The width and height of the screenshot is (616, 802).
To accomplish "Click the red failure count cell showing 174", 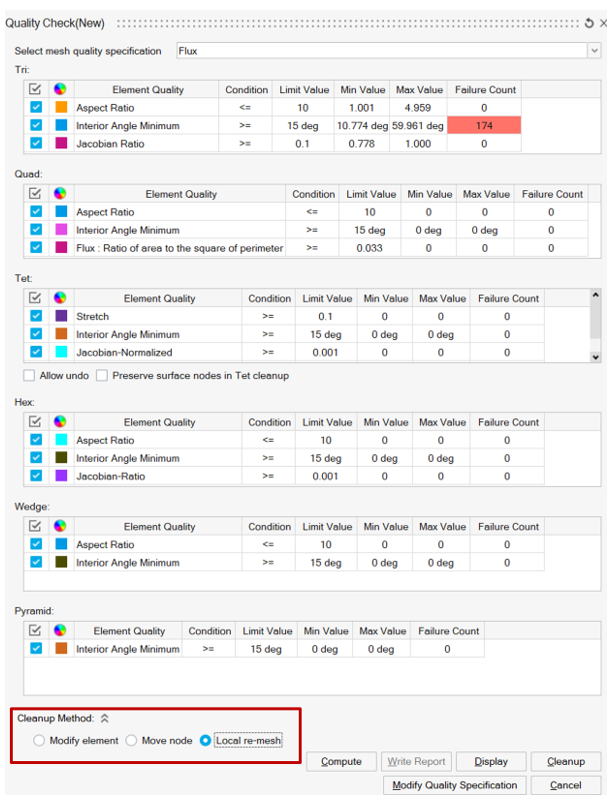I will pyautogui.click(x=484, y=126).
